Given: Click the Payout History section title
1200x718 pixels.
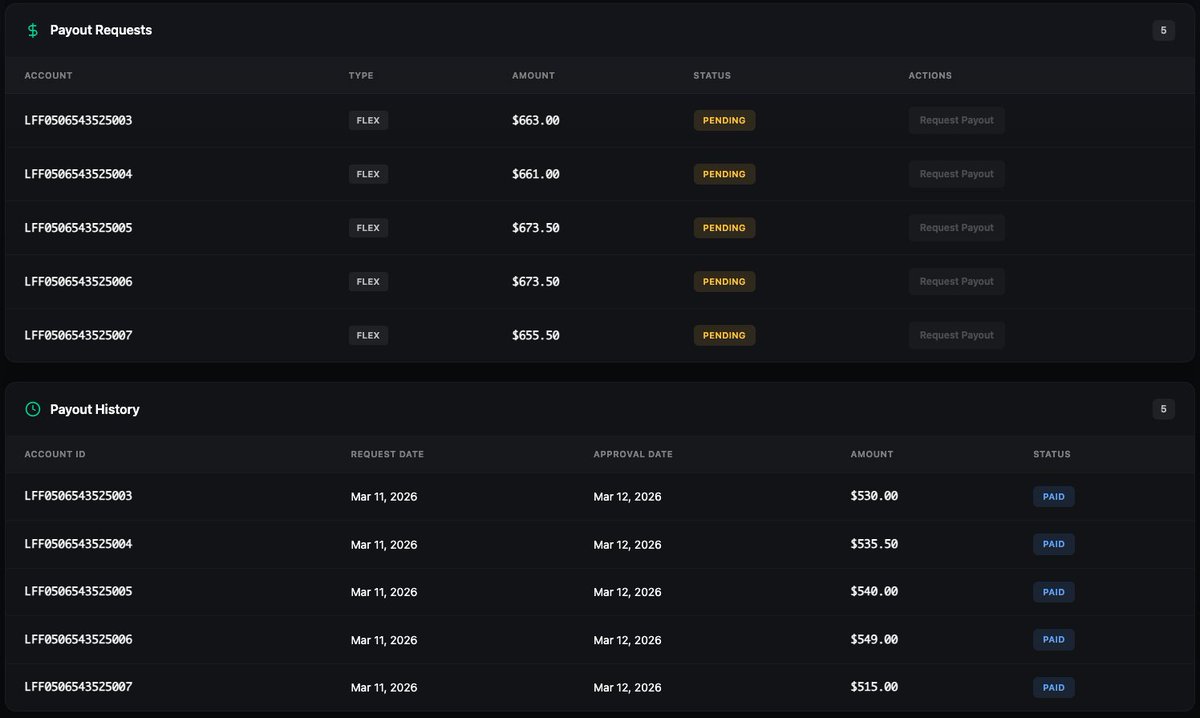Looking at the screenshot, I should click(95, 409).
